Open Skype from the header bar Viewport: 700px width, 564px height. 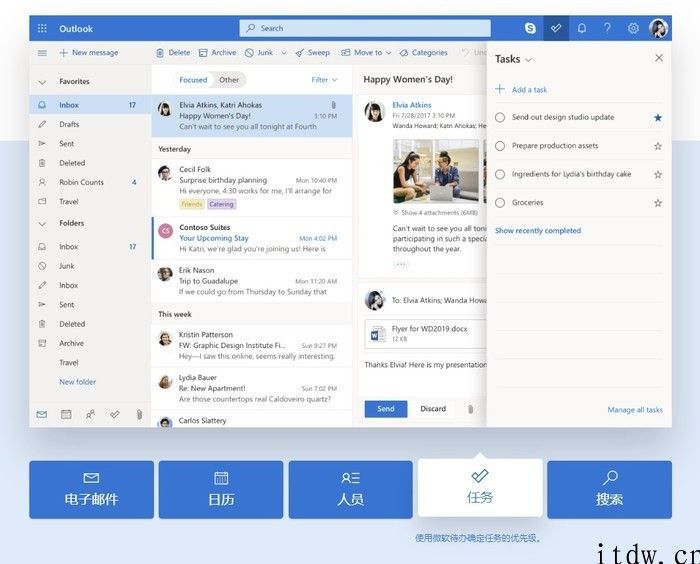tap(530, 29)
